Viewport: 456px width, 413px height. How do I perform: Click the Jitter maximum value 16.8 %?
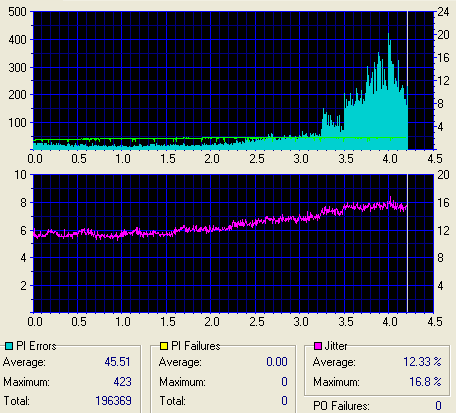tap(425, 382)
